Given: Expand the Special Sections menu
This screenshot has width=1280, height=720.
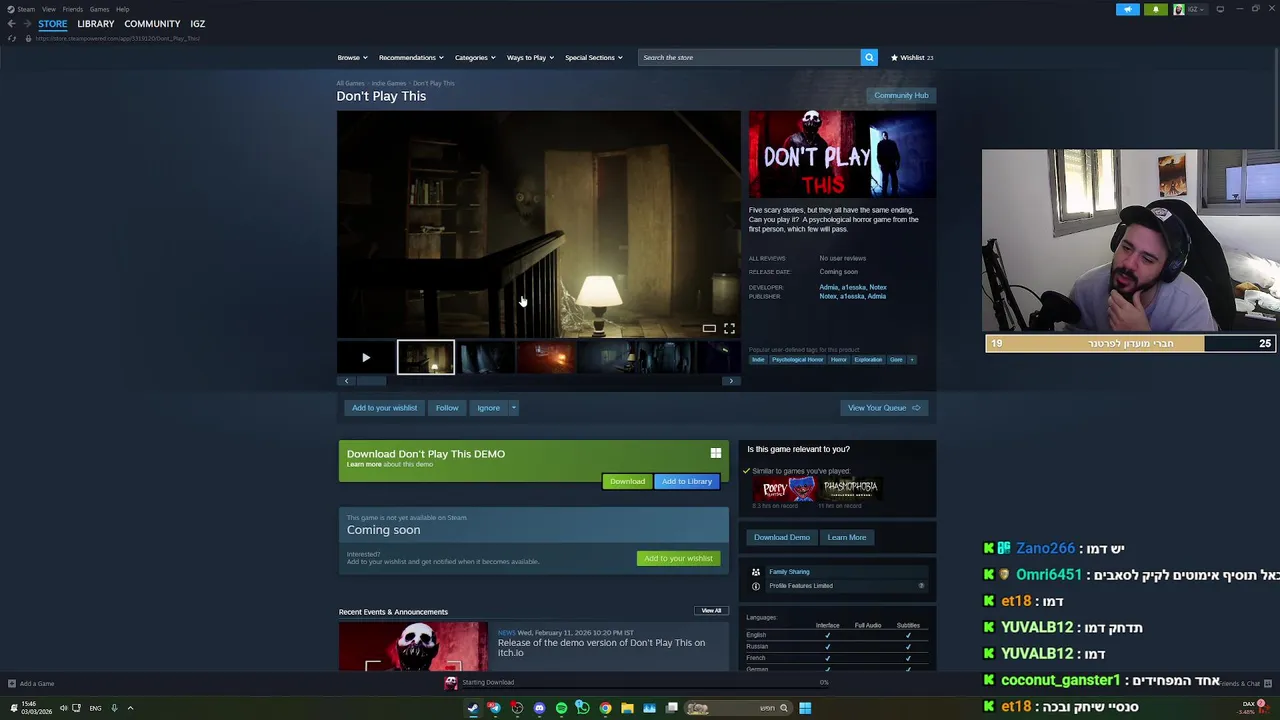Looking at the screenshot, I should point(594,57).
